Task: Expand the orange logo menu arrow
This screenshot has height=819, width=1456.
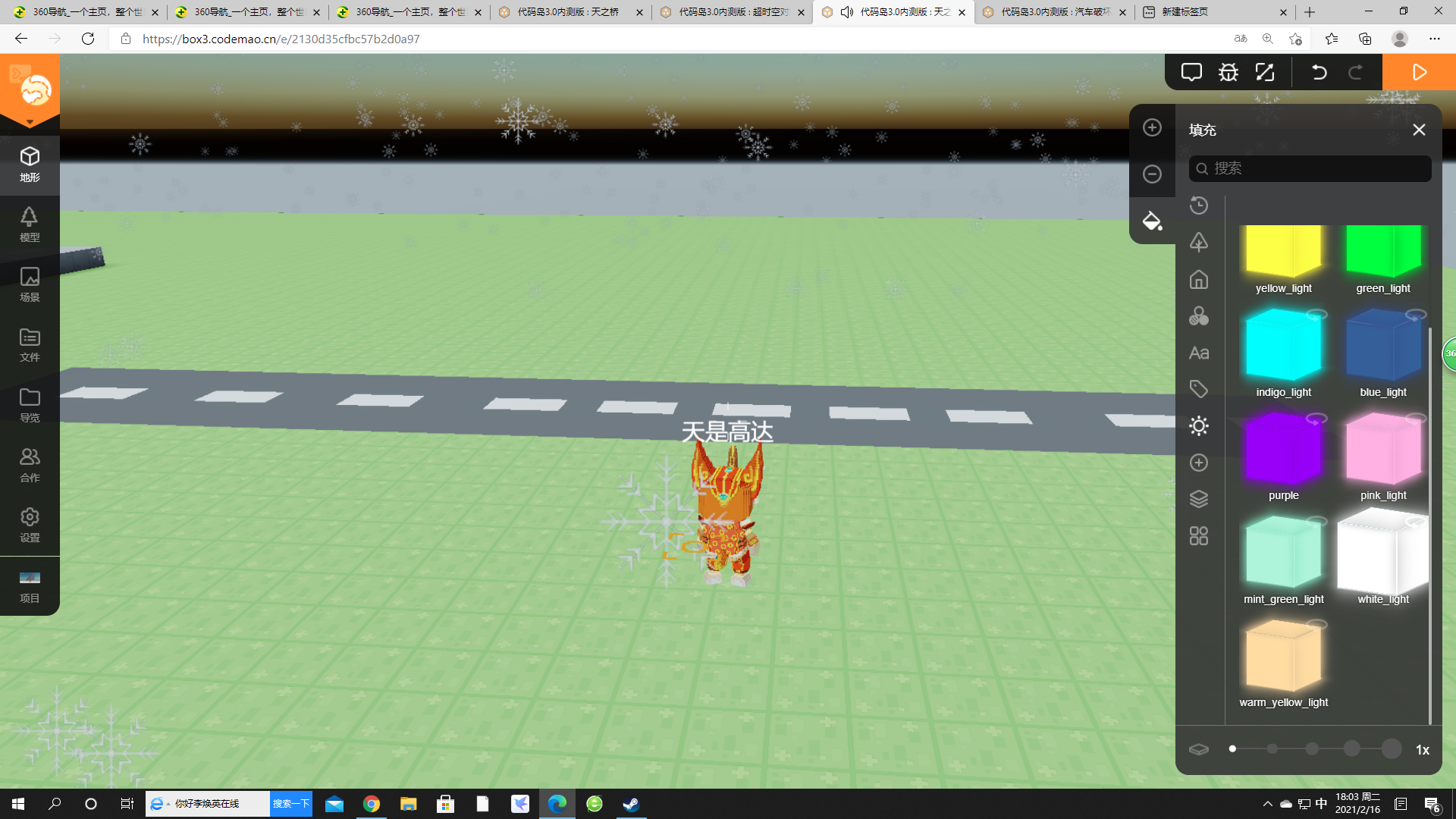Action: point(30,122)
